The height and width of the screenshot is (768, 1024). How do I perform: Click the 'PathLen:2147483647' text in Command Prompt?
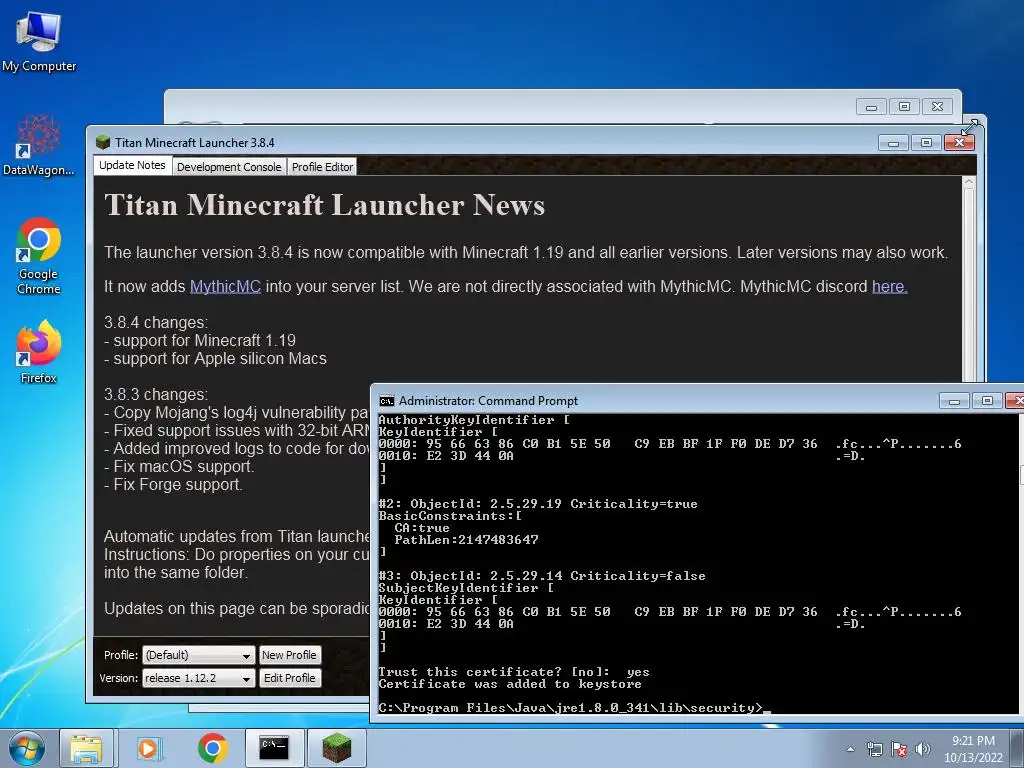coord(466,539)
